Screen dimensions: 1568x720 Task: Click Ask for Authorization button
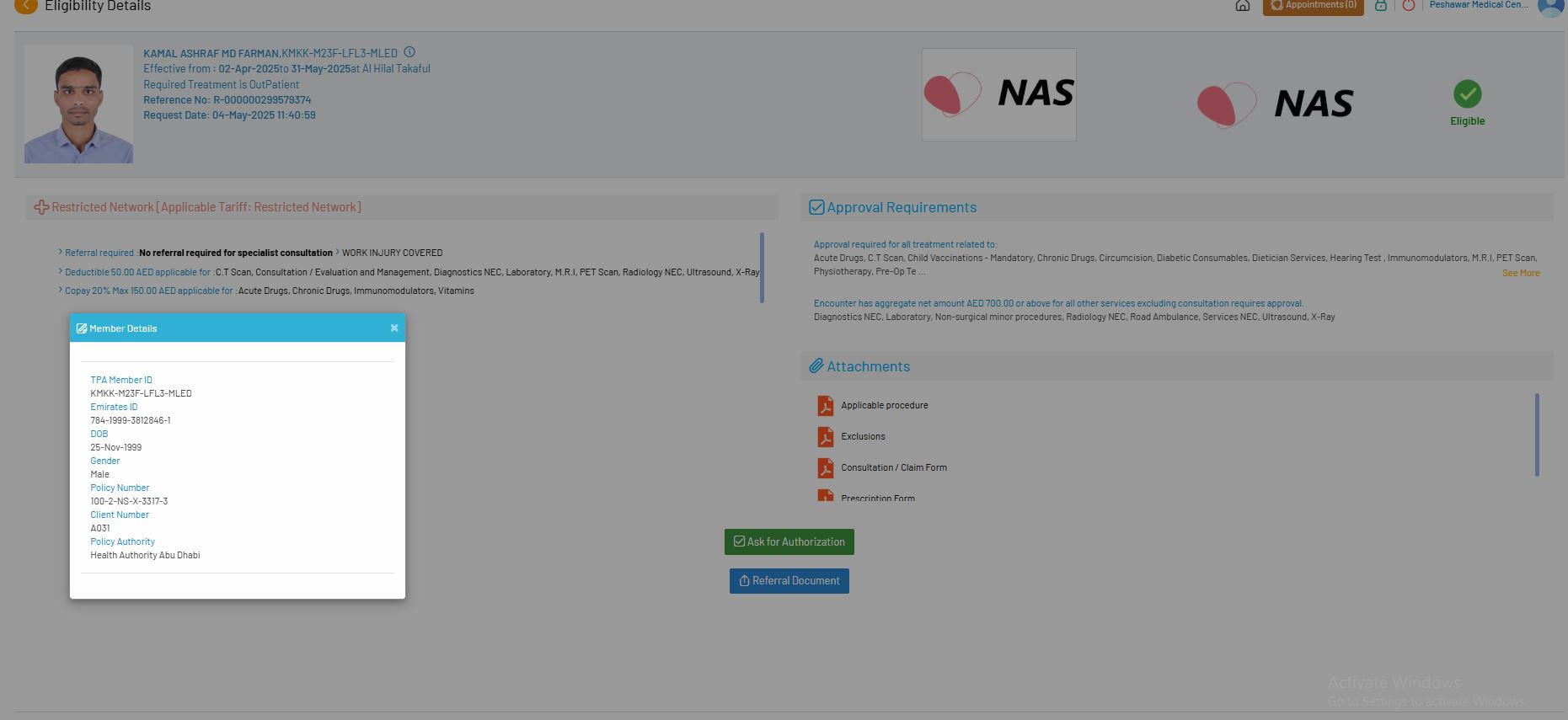pyautogui.click(x=789, y=541)
